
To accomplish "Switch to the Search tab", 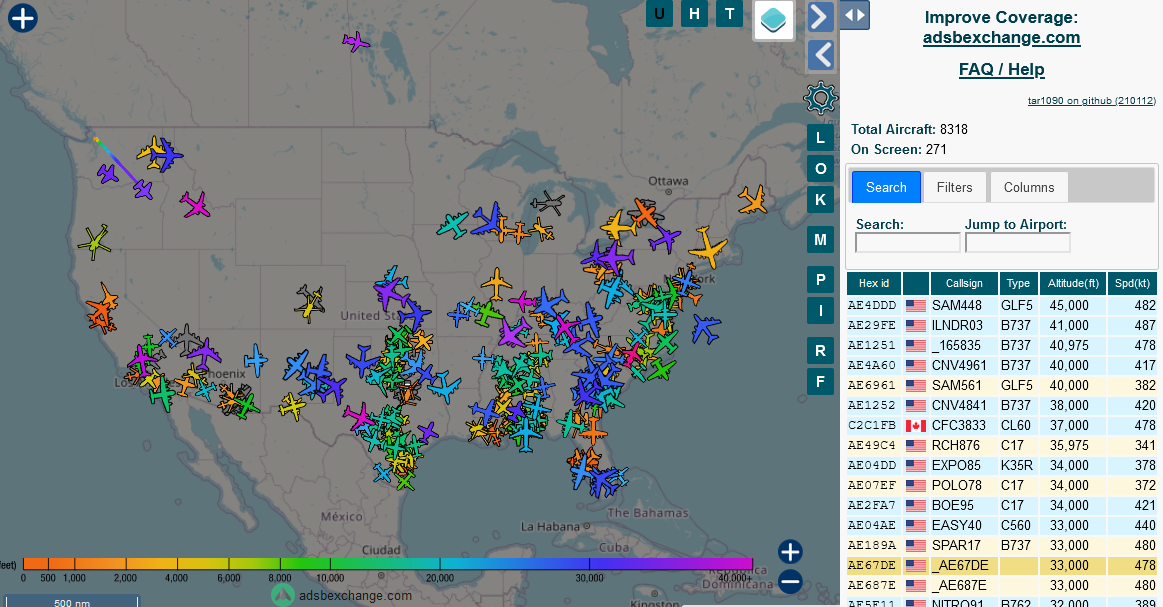I will [886, 187].
